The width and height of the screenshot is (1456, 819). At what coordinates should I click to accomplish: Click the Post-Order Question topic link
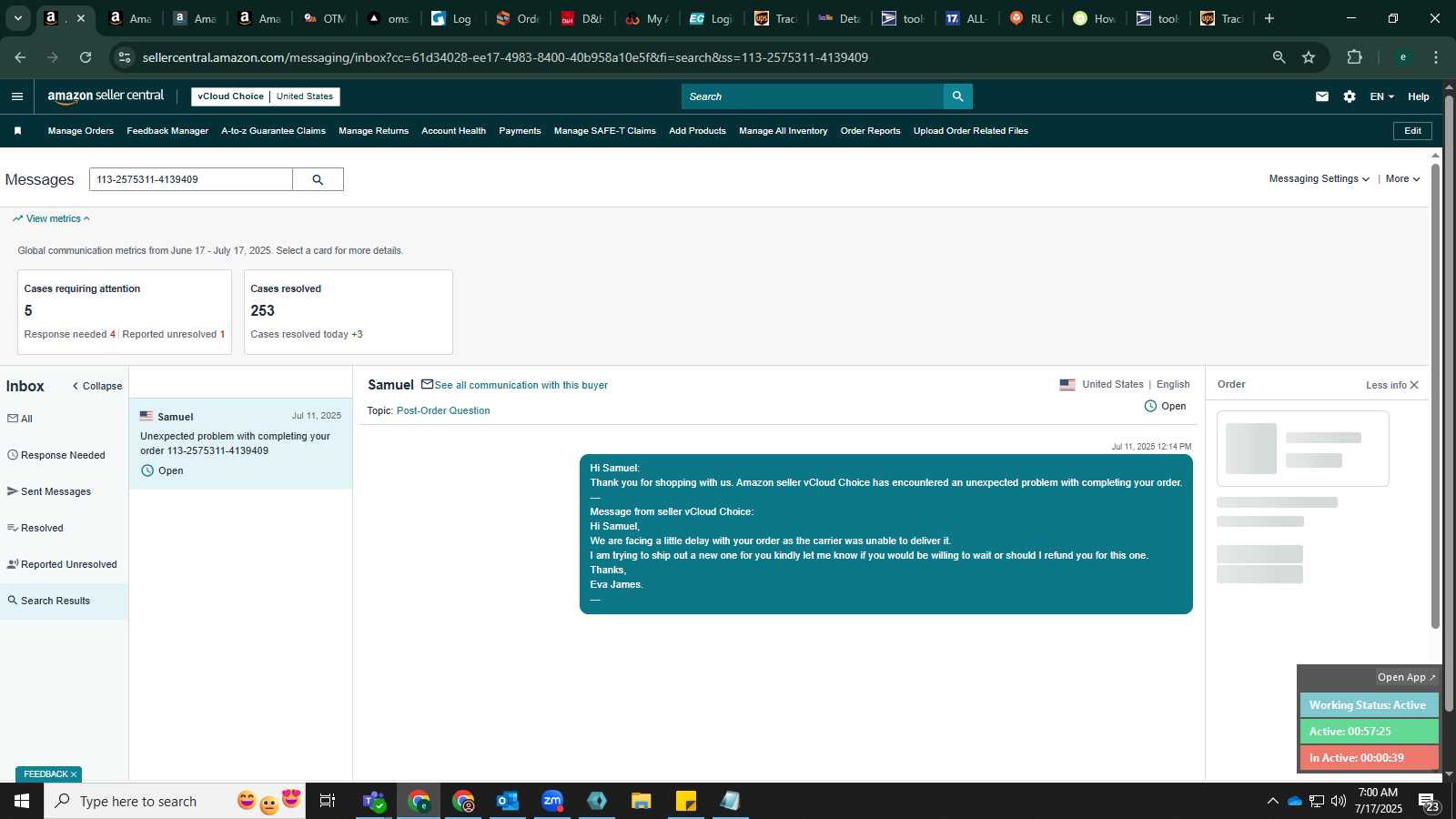tap(443, 410)
